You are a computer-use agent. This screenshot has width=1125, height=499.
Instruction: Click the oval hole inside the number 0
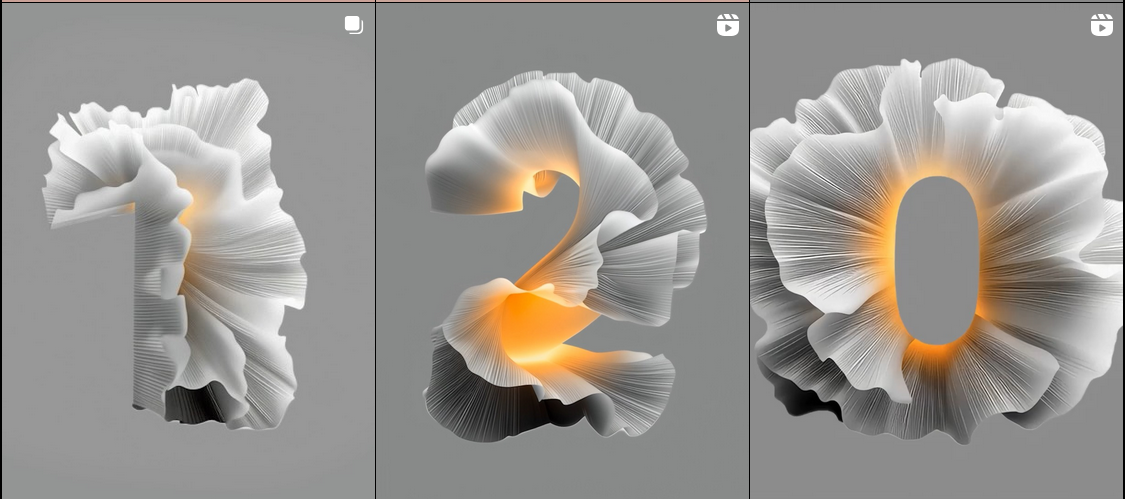(x=936, y=260)
